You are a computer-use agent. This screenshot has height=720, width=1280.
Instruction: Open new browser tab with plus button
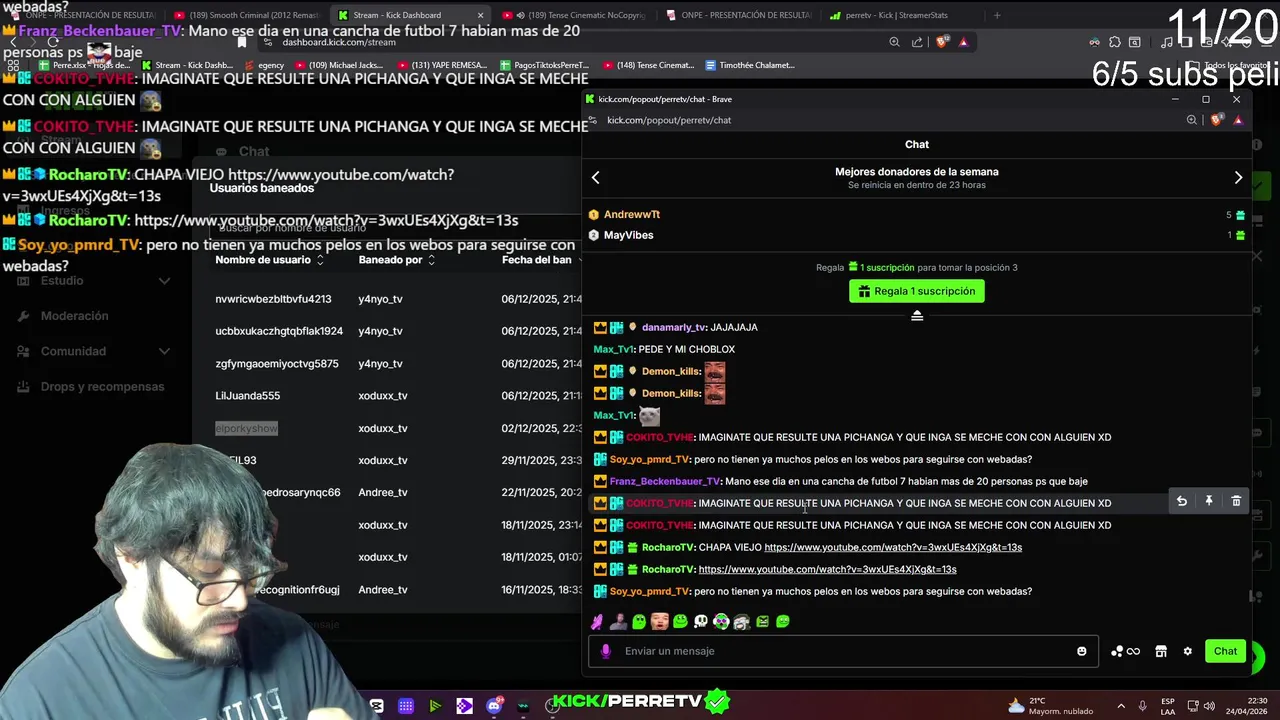997,15
